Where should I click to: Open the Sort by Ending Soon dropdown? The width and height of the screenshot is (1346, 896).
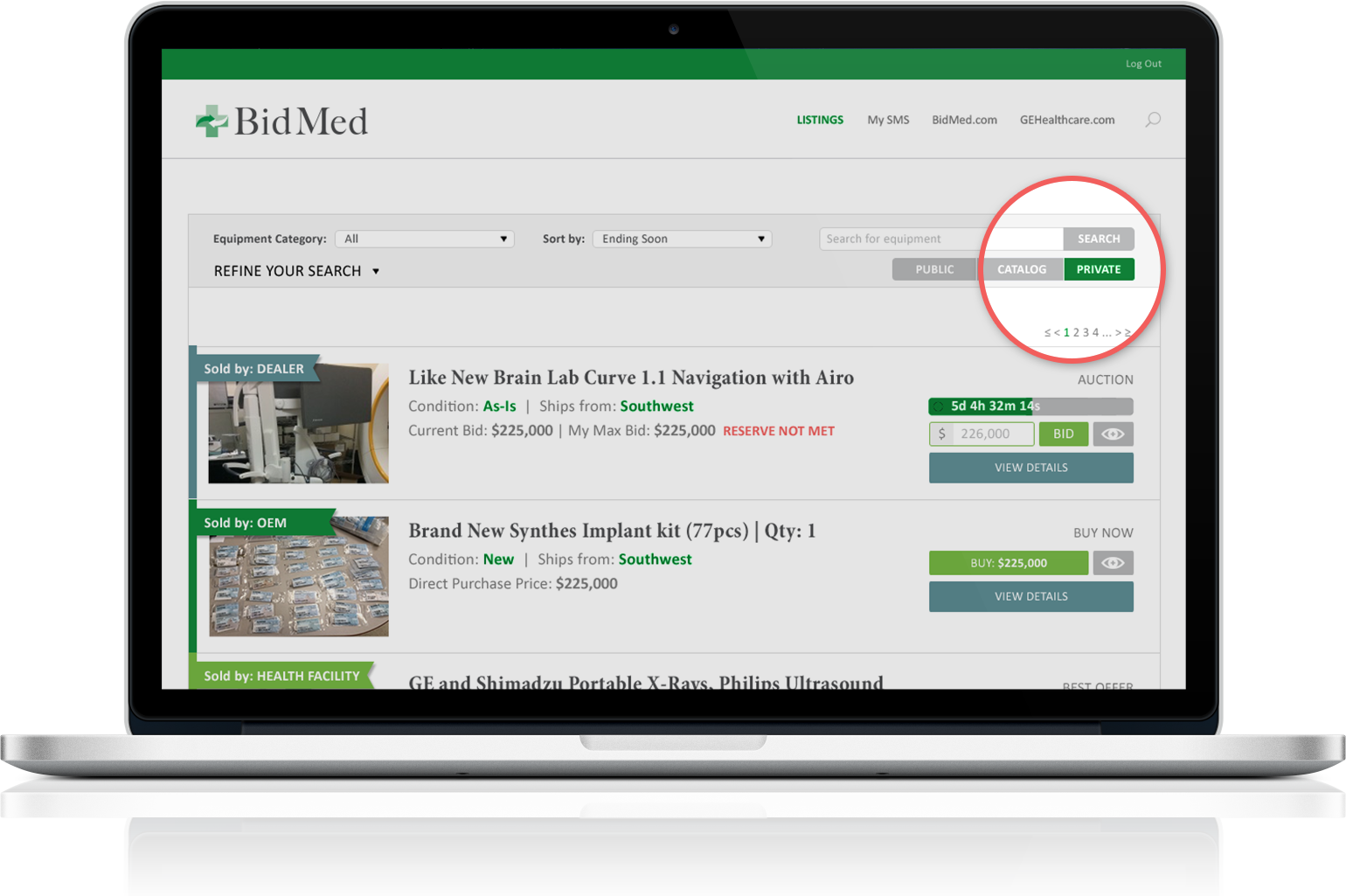click(x=682, y=239)
